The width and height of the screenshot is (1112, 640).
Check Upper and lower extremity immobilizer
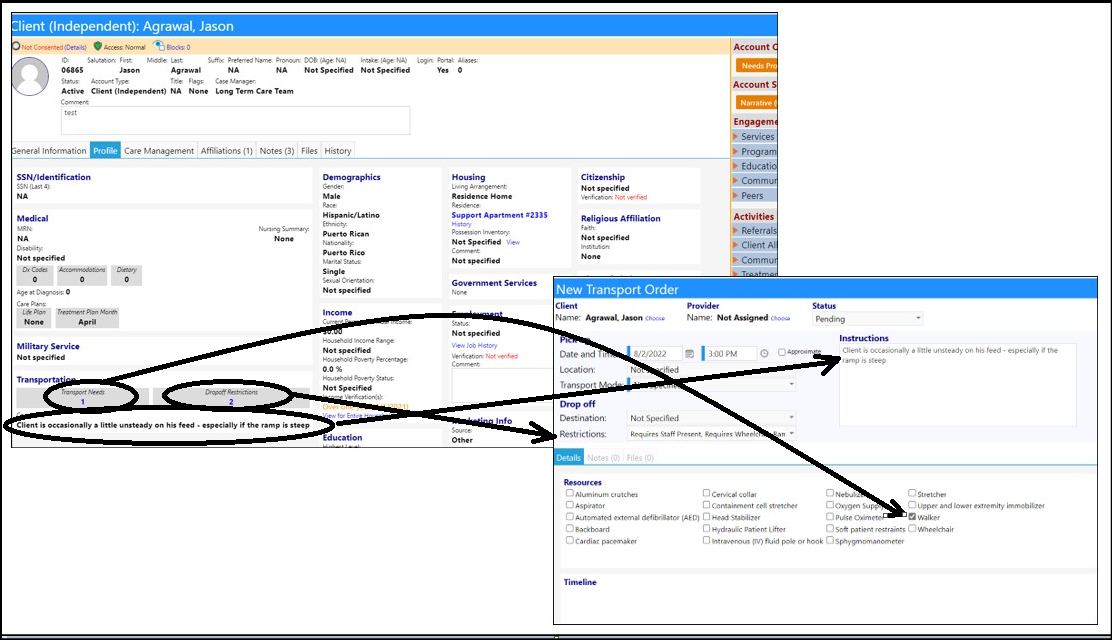pyautogui.click(x=912, y=504)
